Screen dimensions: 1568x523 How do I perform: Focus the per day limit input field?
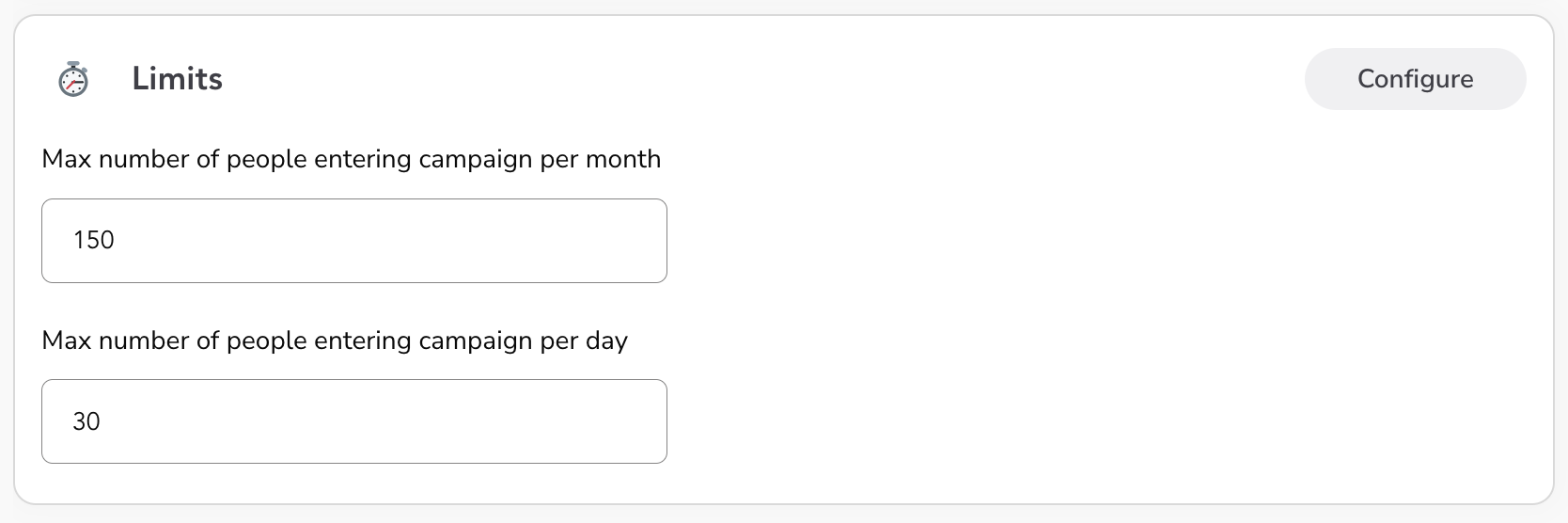(x=353, y=421)
